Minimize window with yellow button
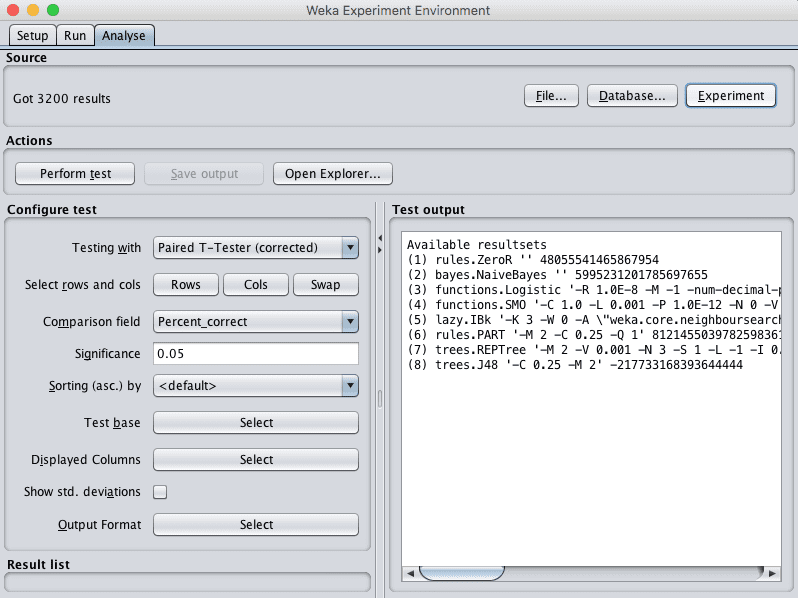The width and height of the screenshot is (798, 598). (33, 10)
